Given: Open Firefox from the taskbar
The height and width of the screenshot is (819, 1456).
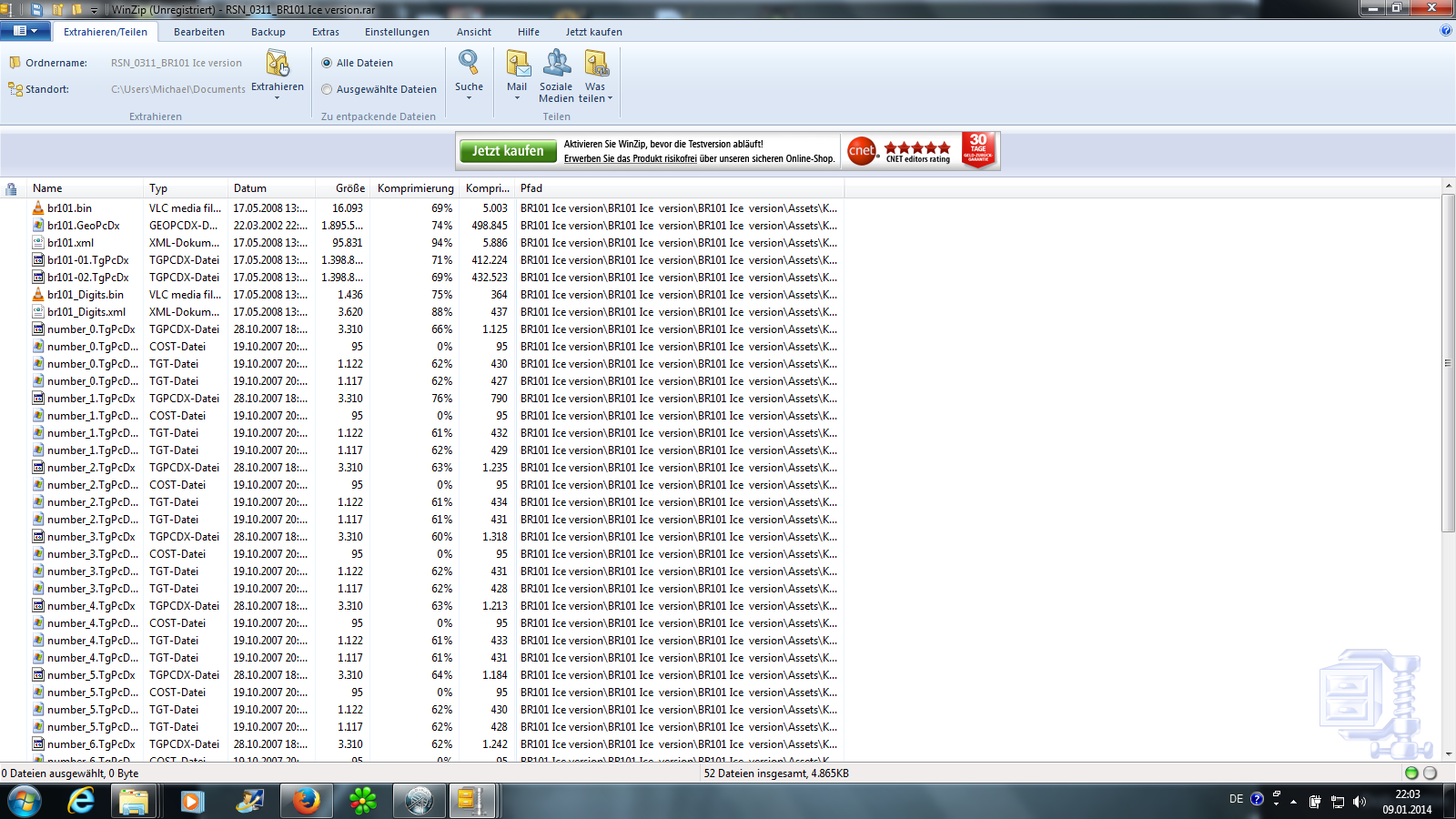Looking at the screenshot, I should (x=306, y=802).
